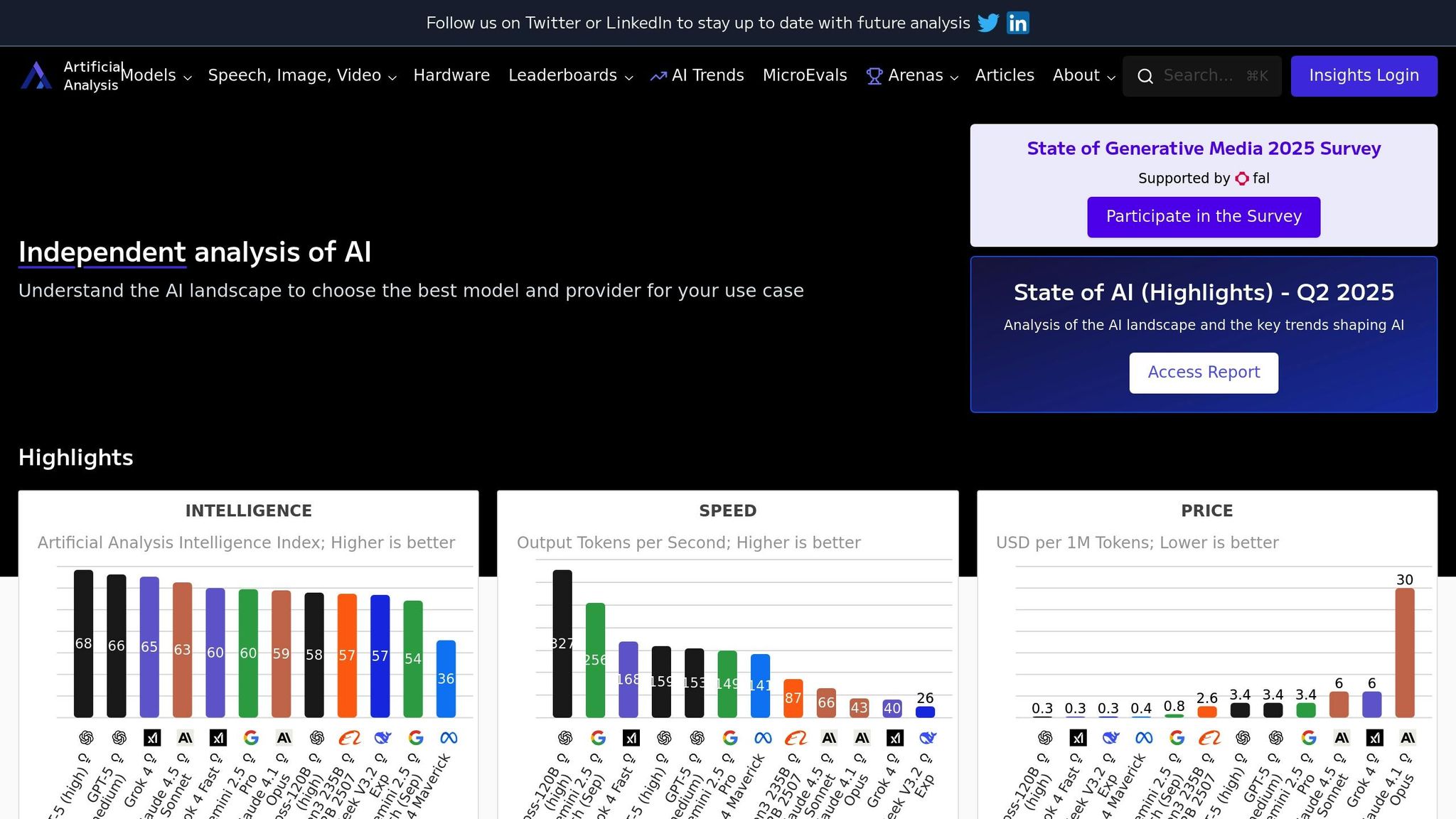Open the Articles page
1456x819 pixels.
pyautogui.click(x=1005, y=75)
